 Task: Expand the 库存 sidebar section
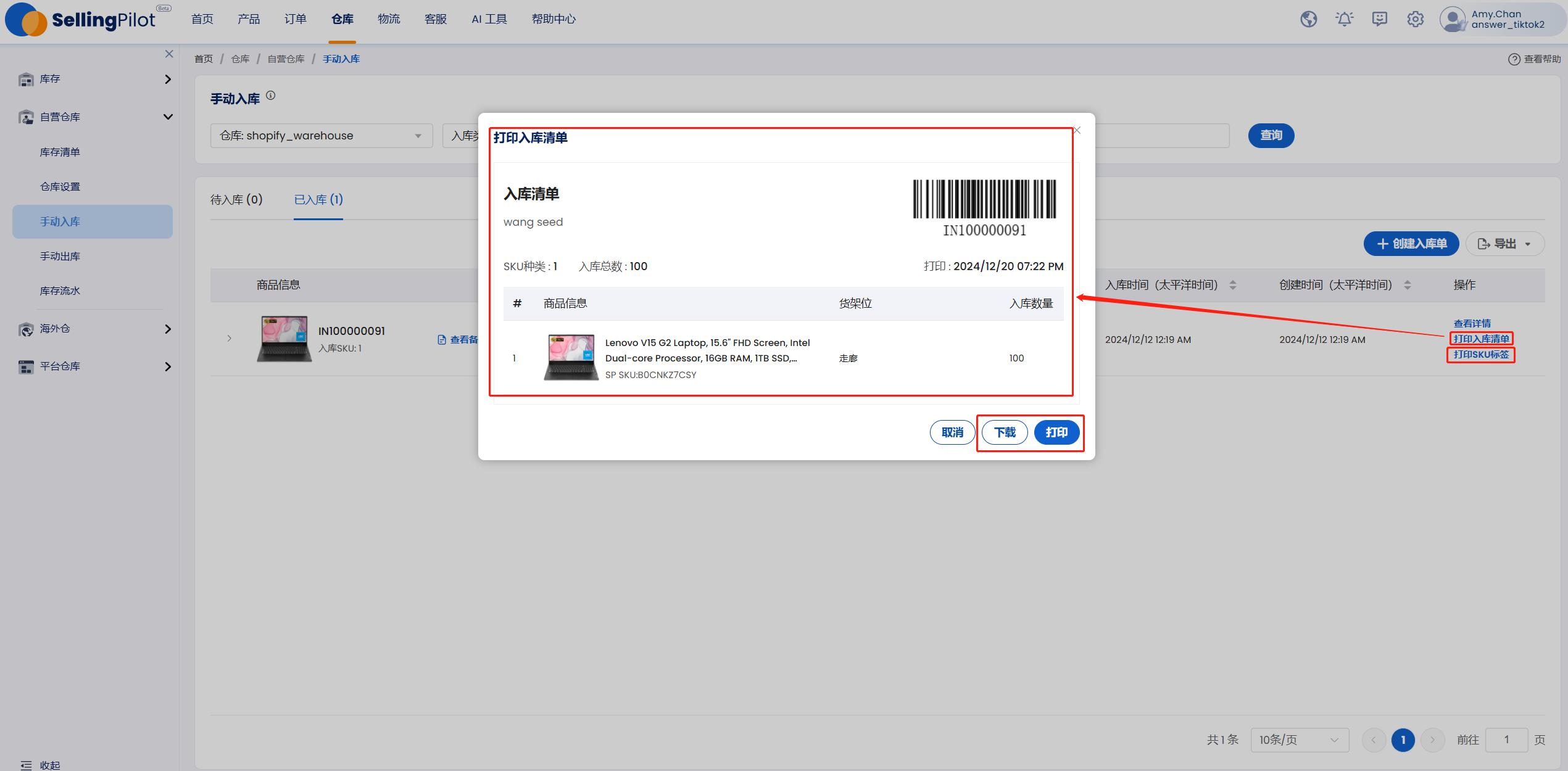[93, 79]
